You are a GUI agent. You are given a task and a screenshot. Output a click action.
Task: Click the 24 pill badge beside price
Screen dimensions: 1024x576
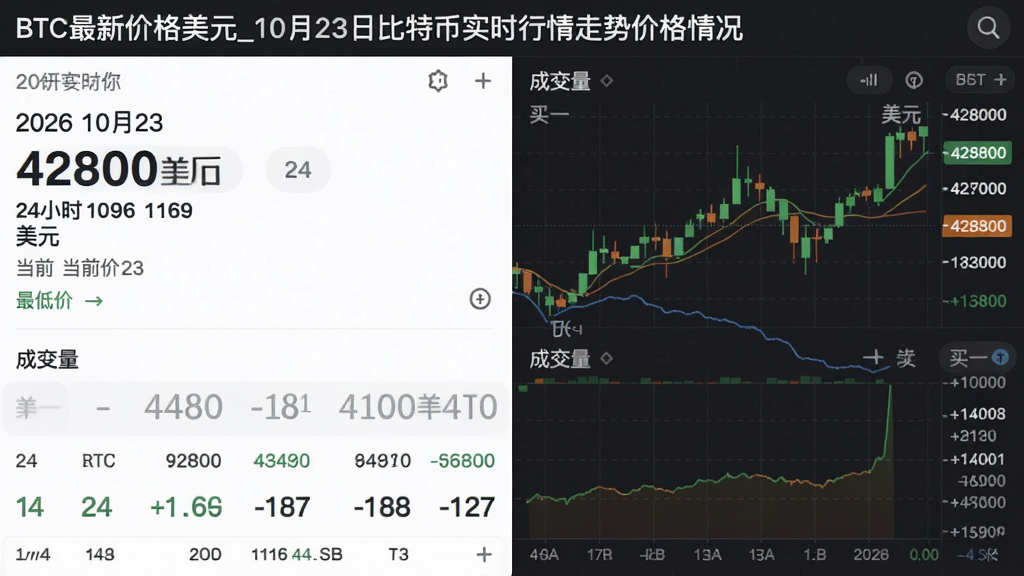298,170
